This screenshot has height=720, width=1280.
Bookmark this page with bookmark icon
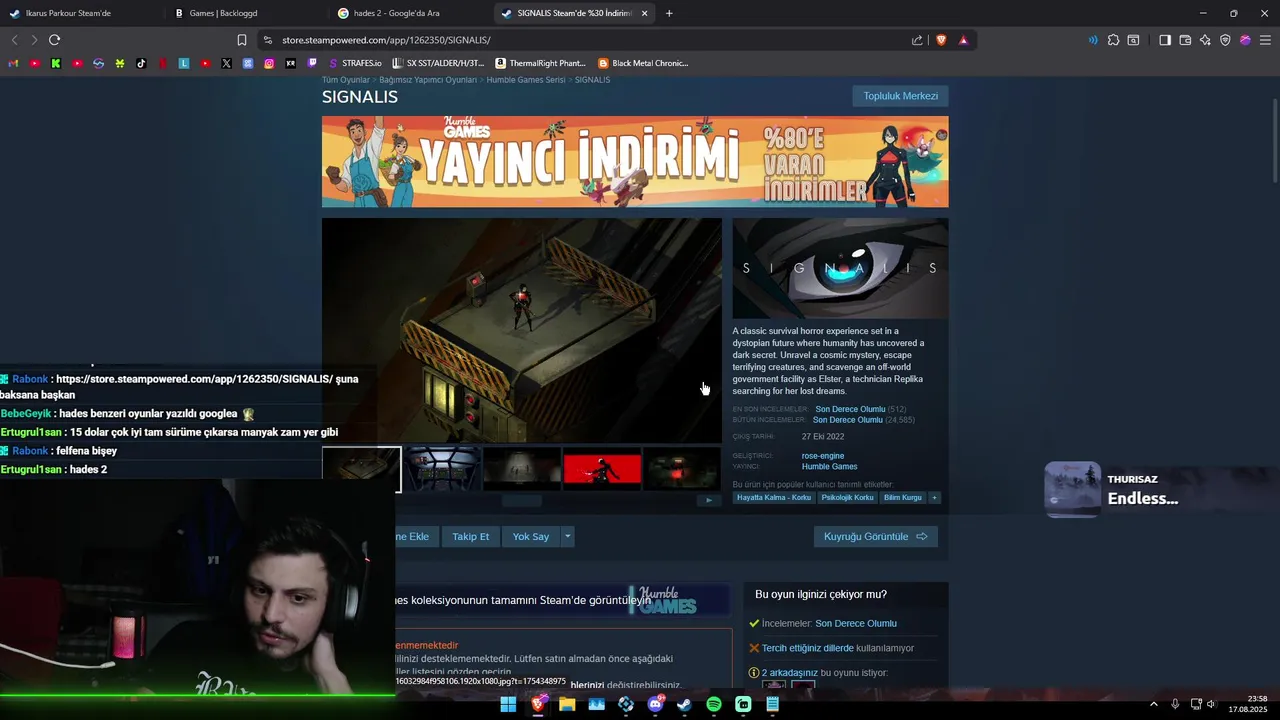[x=241, y=40]
